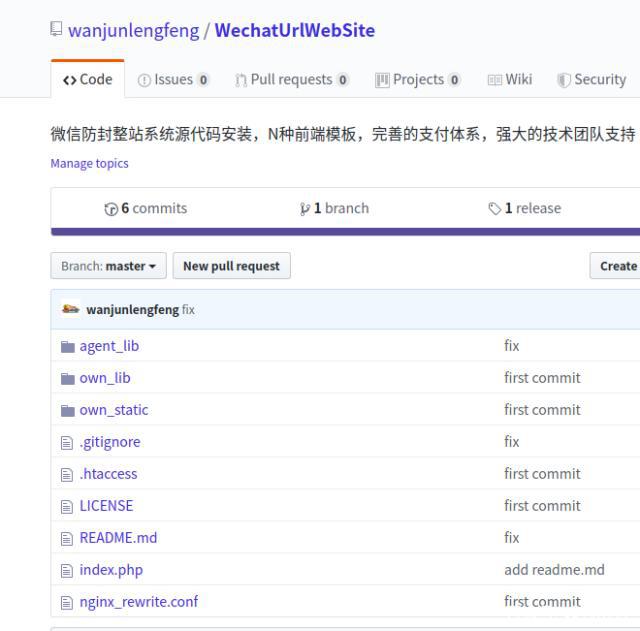Viewport: 640px width, 631px height.
Task: Click the repository book icon beside wanjunlengfeng
Action: point(56,29)
